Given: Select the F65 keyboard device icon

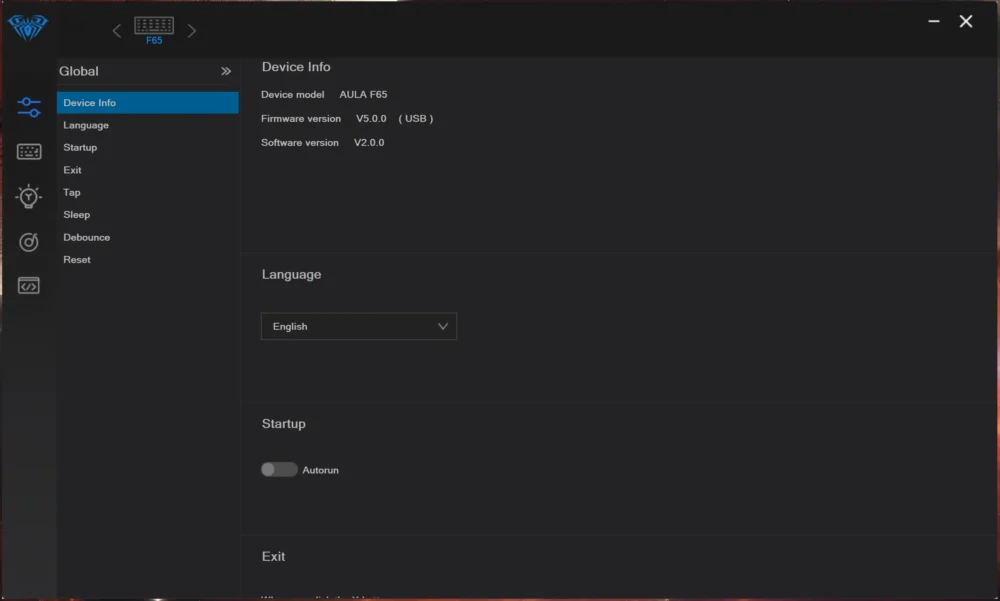Looking at the screenshot, I should coord(154,30).
